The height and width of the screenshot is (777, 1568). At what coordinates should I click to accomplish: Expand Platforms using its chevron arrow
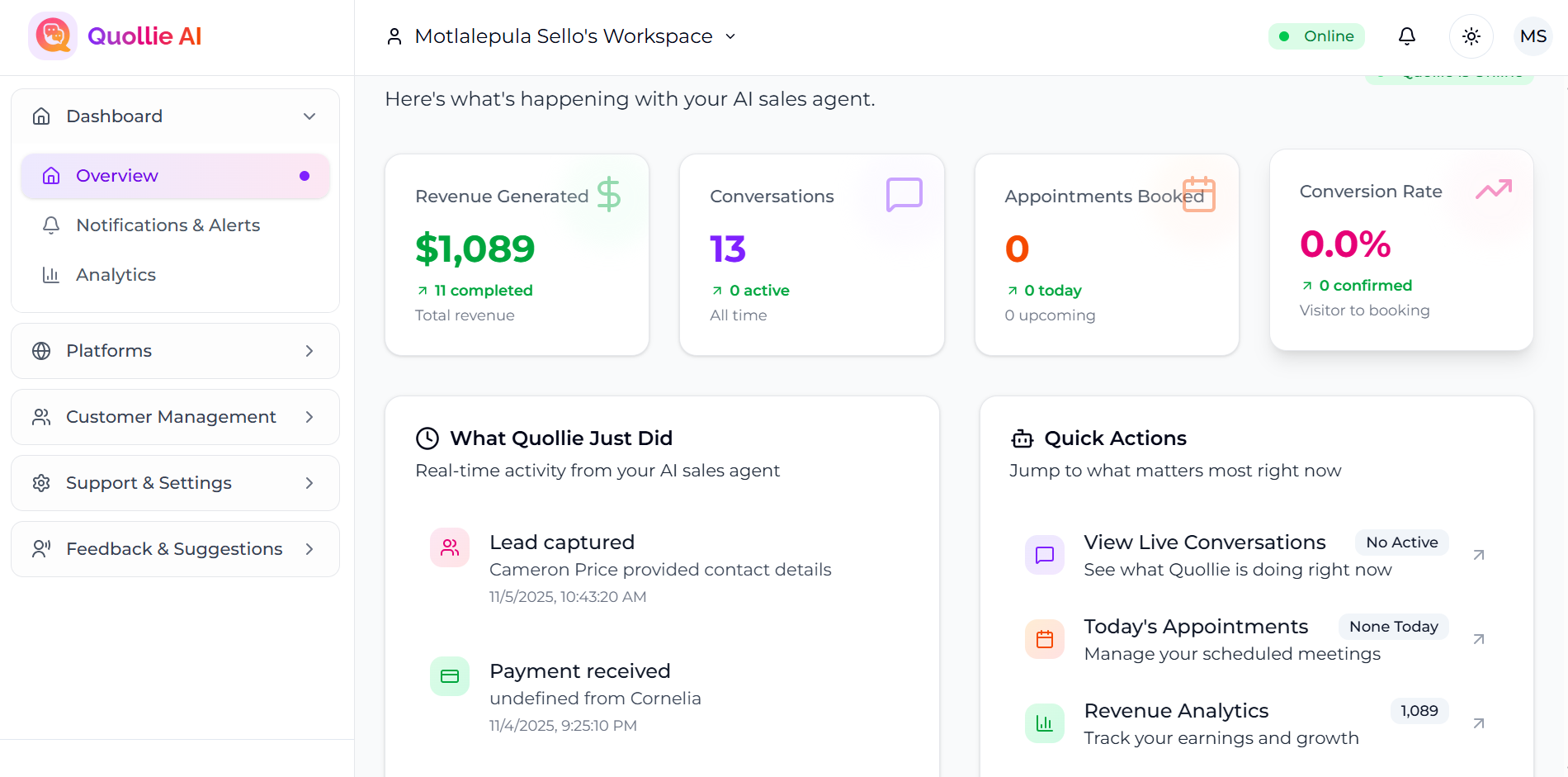[x=309, y=351]
